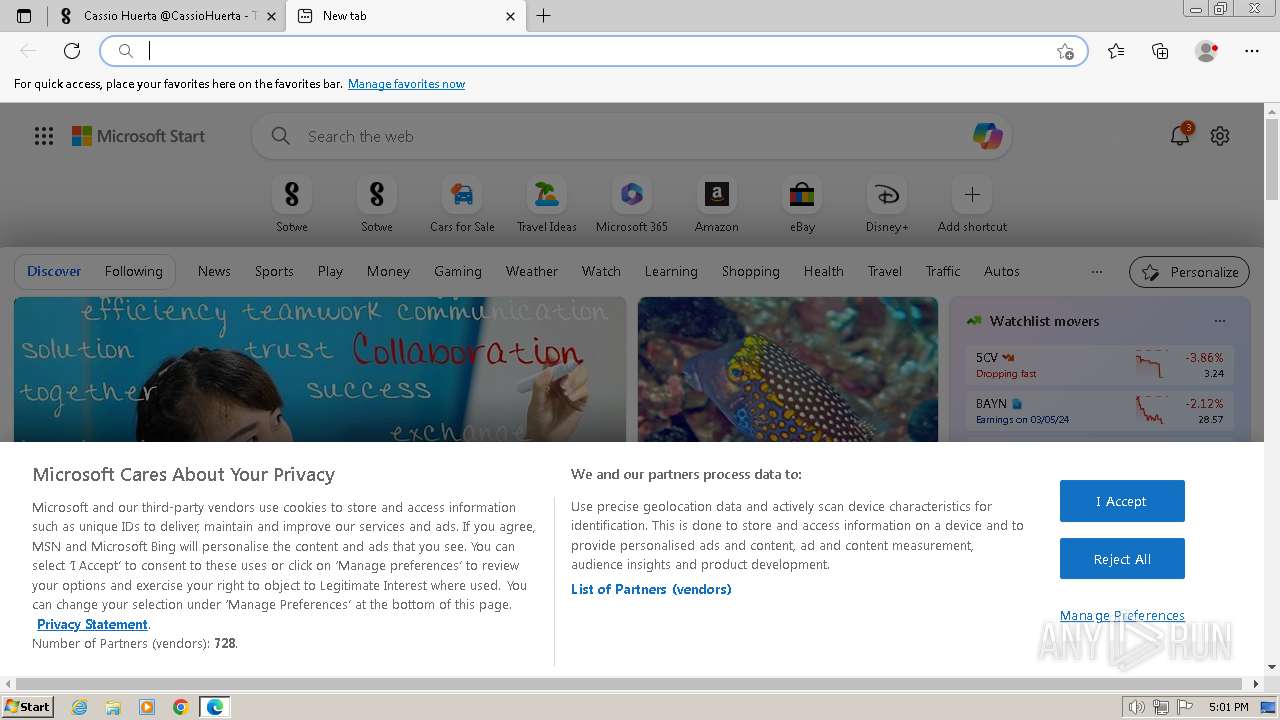The height and width of the screenshot is (720, 1280).
Task: Click the Windows Start button
Action: [x=27, y=707]
